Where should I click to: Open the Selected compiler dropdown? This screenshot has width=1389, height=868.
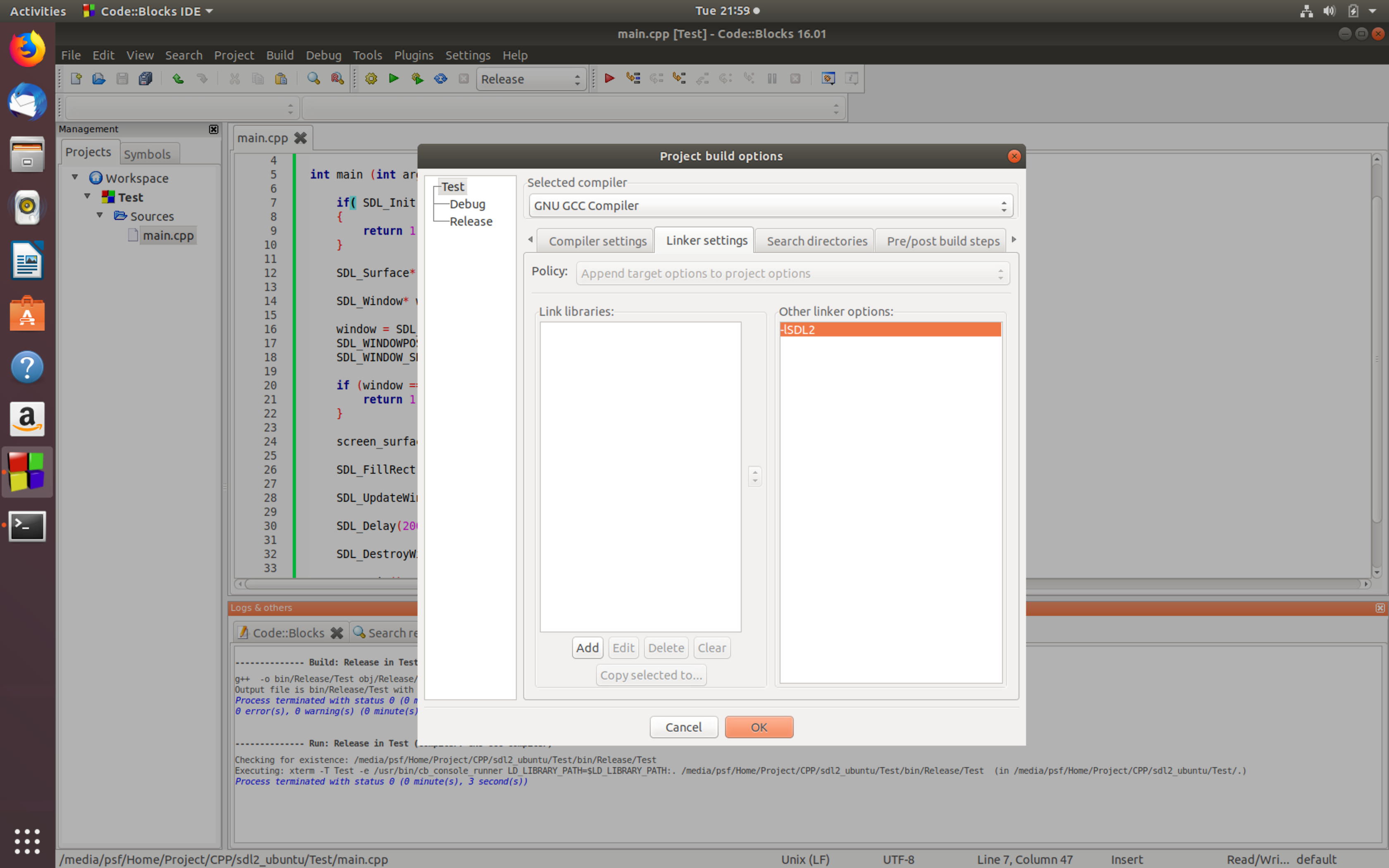pyautogui.click(x=1002, y=205)
